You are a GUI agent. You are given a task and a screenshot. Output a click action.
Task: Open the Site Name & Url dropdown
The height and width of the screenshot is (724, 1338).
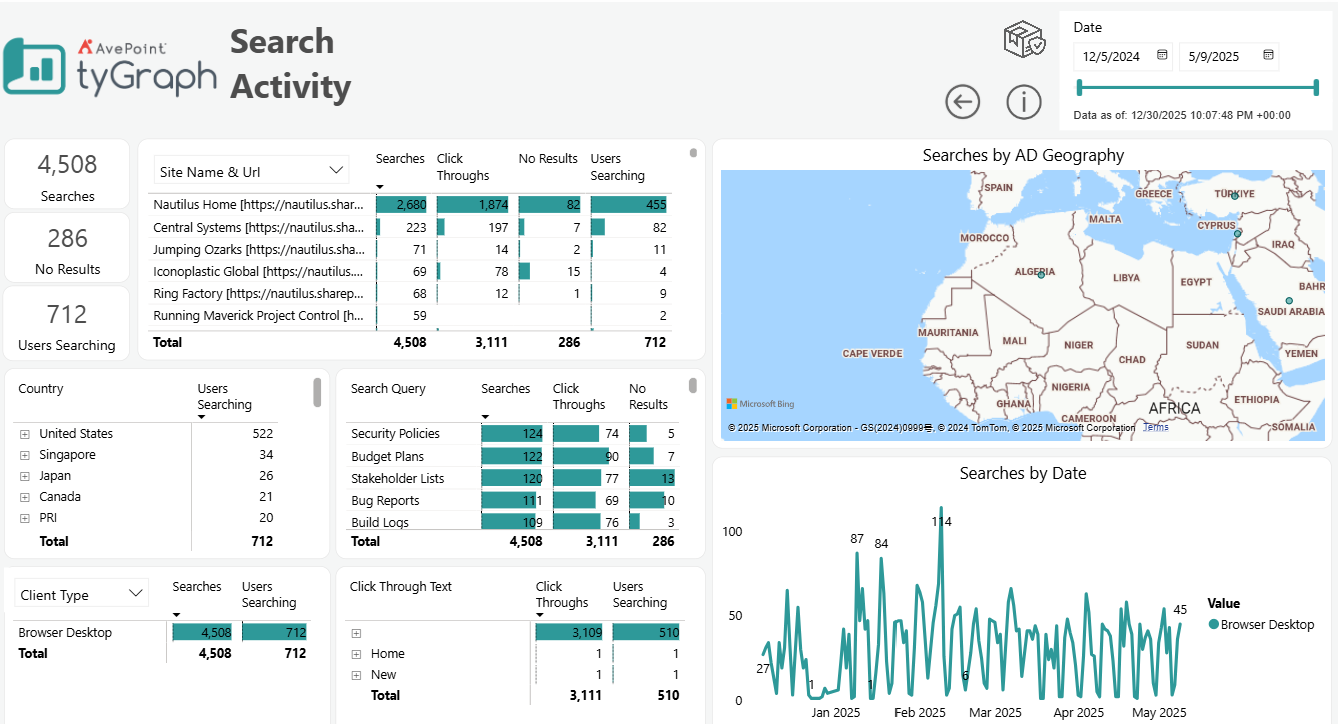click(x=250, y=170)
